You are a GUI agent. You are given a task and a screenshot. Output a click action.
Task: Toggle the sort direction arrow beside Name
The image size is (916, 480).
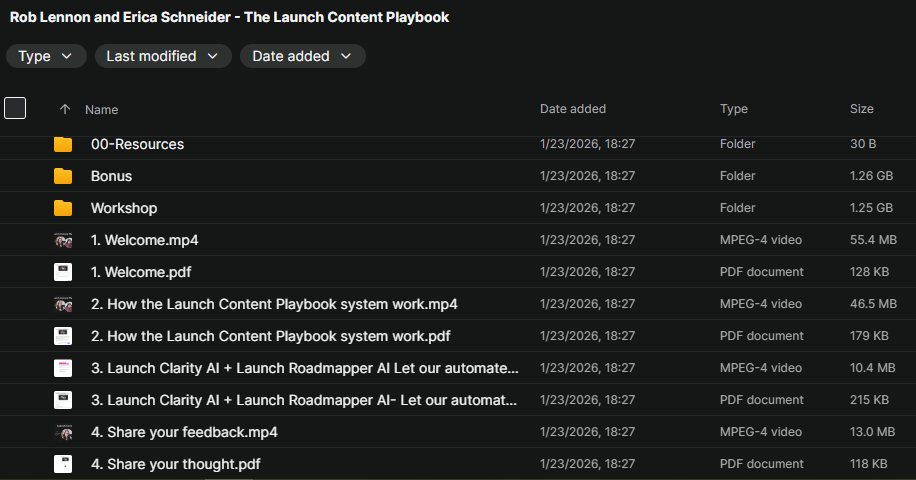click(65, 109)
